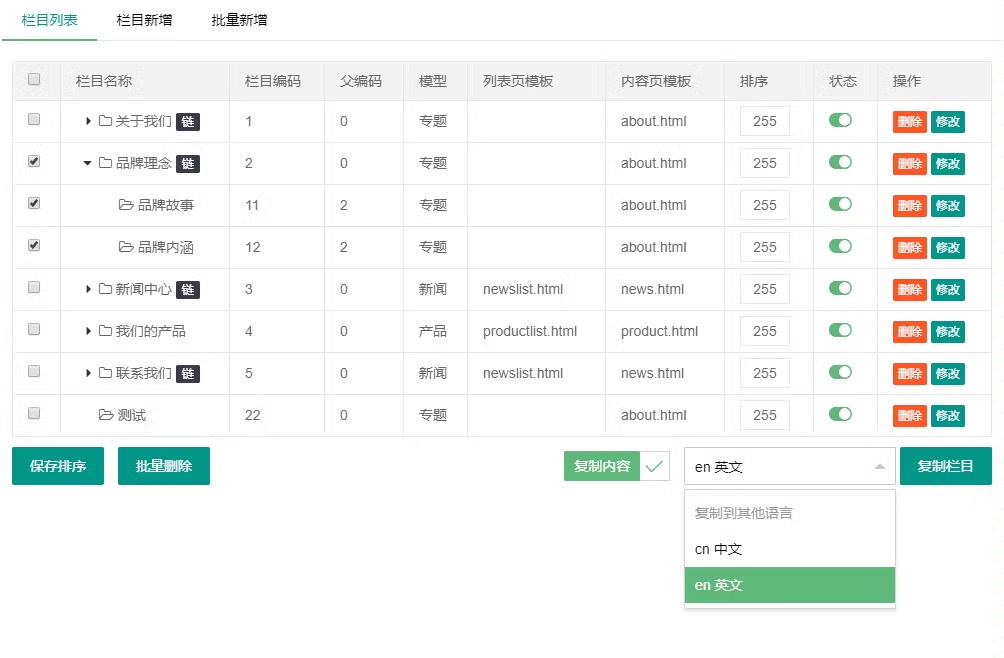Click the 链 link badge beside 关于我们
The image size is (1004, 658).
[x=188, y=122]
